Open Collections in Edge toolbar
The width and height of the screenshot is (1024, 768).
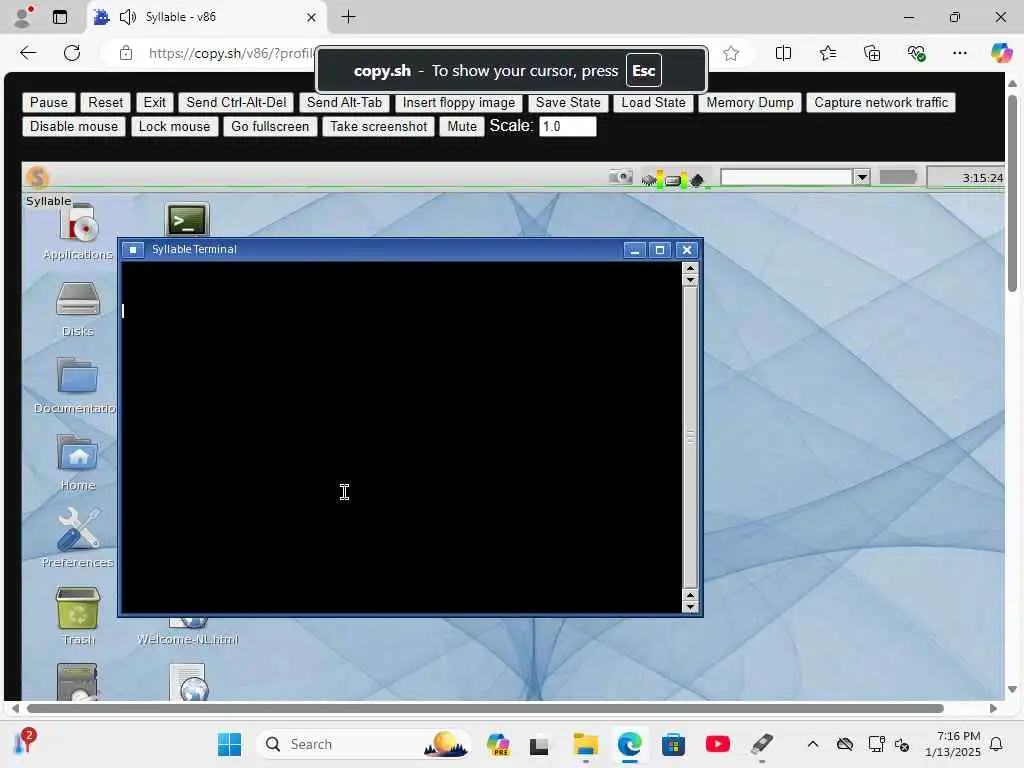pyautogui.click(x=872, y=53)
